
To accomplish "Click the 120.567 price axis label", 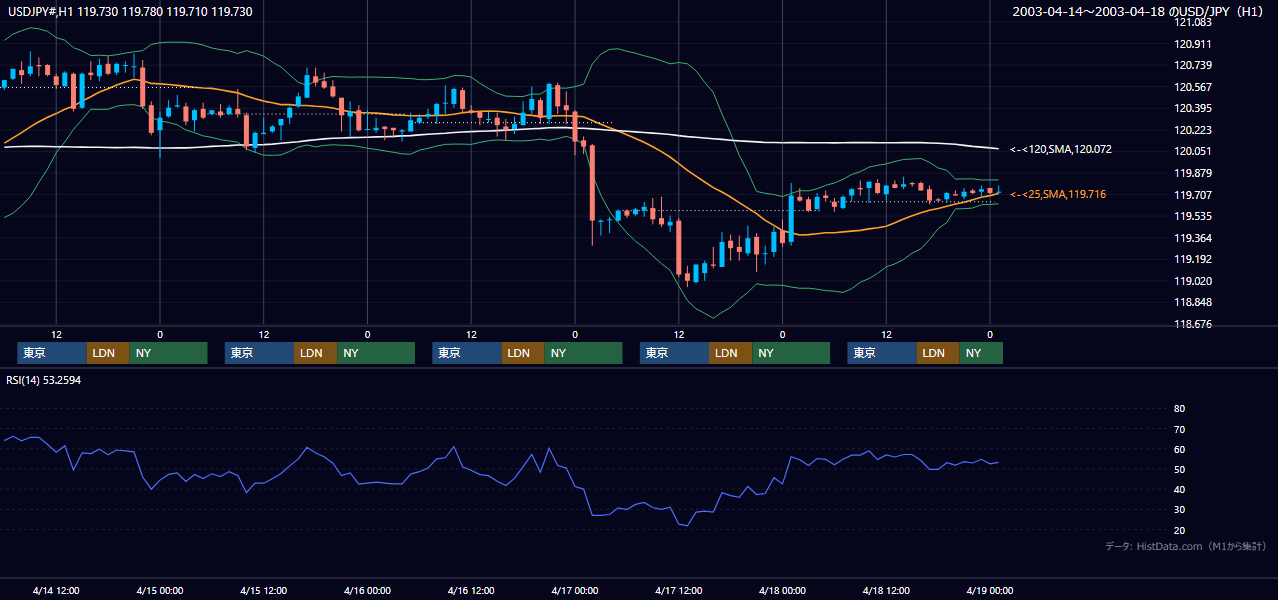I will tap(1194, 87).
